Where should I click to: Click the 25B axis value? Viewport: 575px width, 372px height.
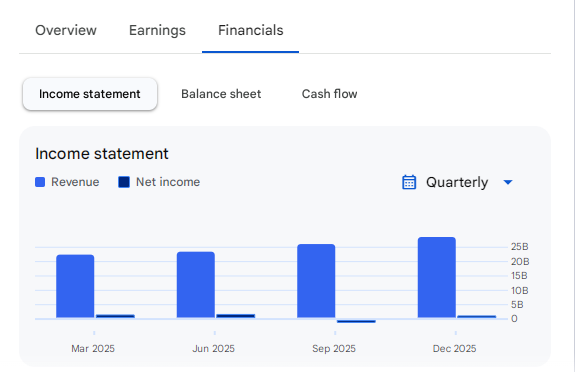coord(520,247)
